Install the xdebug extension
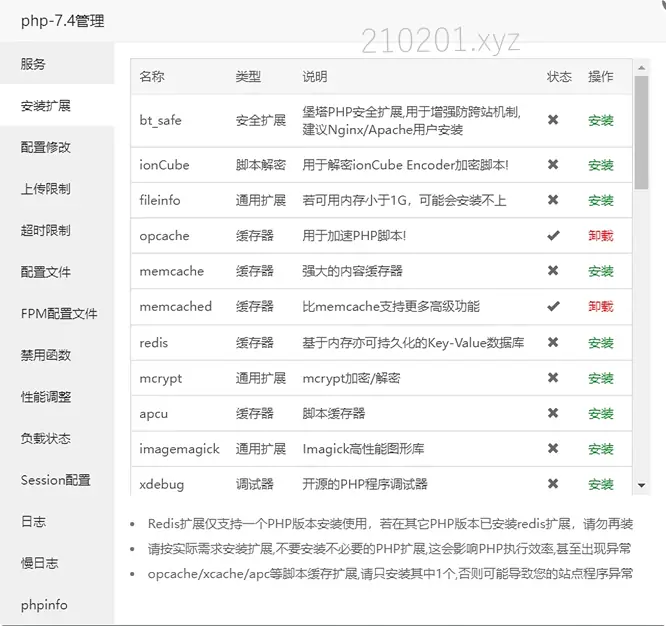 click(601, 484)
